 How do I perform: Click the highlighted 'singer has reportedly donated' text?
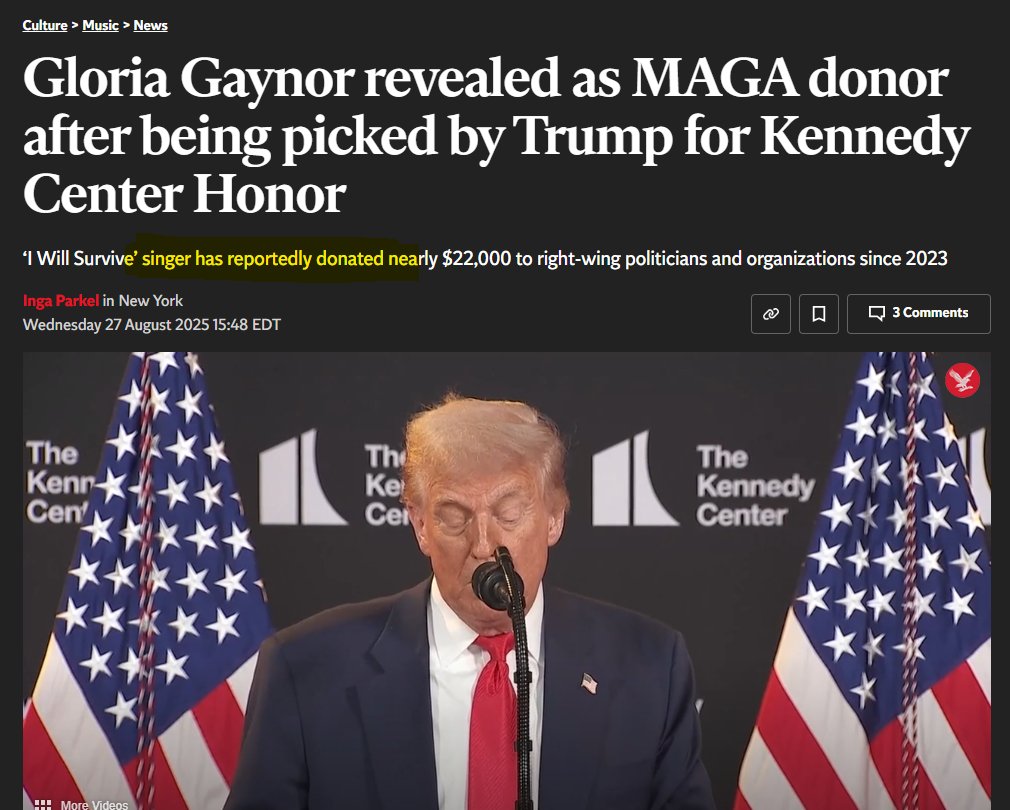pos(261,258)
